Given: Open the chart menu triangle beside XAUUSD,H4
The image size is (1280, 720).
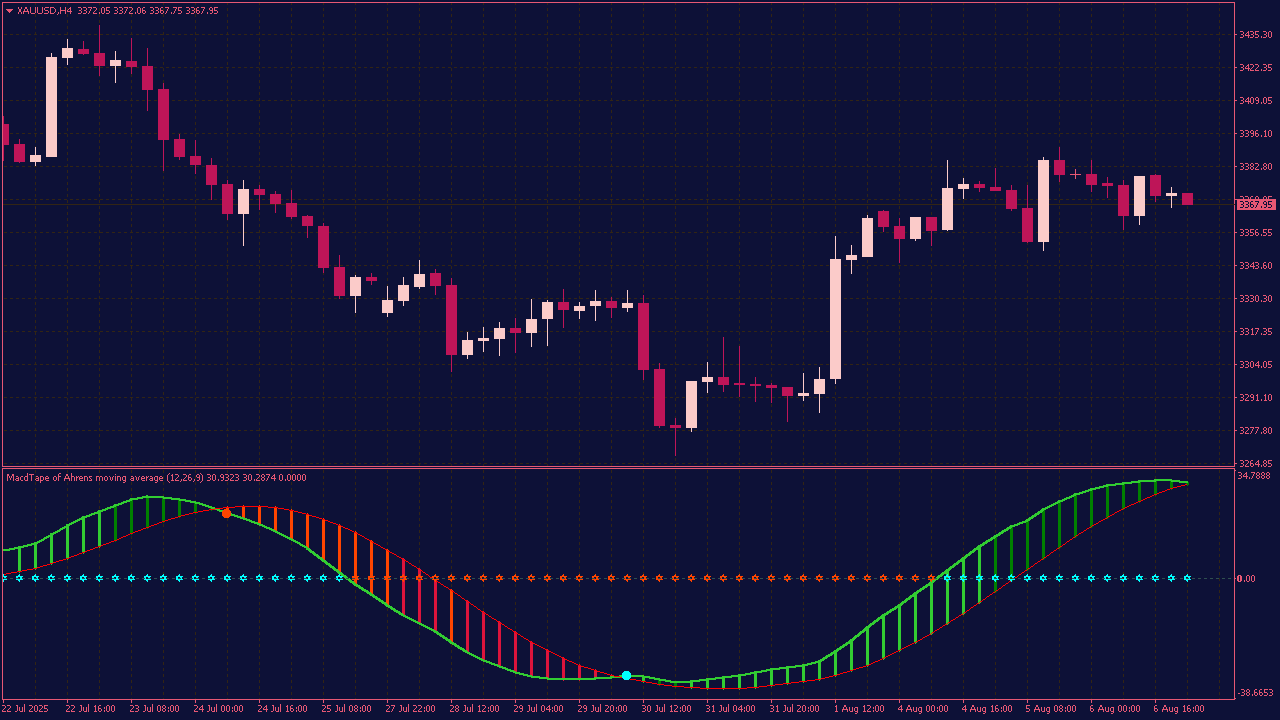Looking at the screenshot, I should (x=10, y=10).
